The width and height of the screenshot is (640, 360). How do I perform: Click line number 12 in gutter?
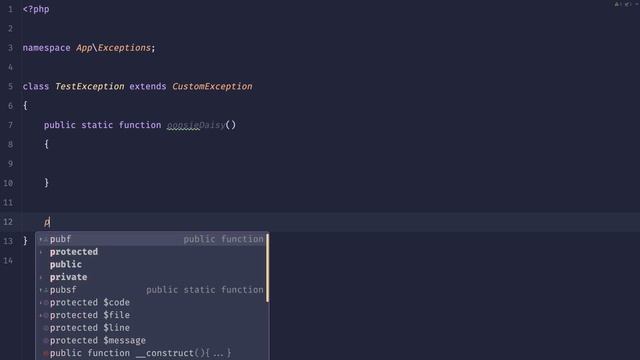pos(8,222)
